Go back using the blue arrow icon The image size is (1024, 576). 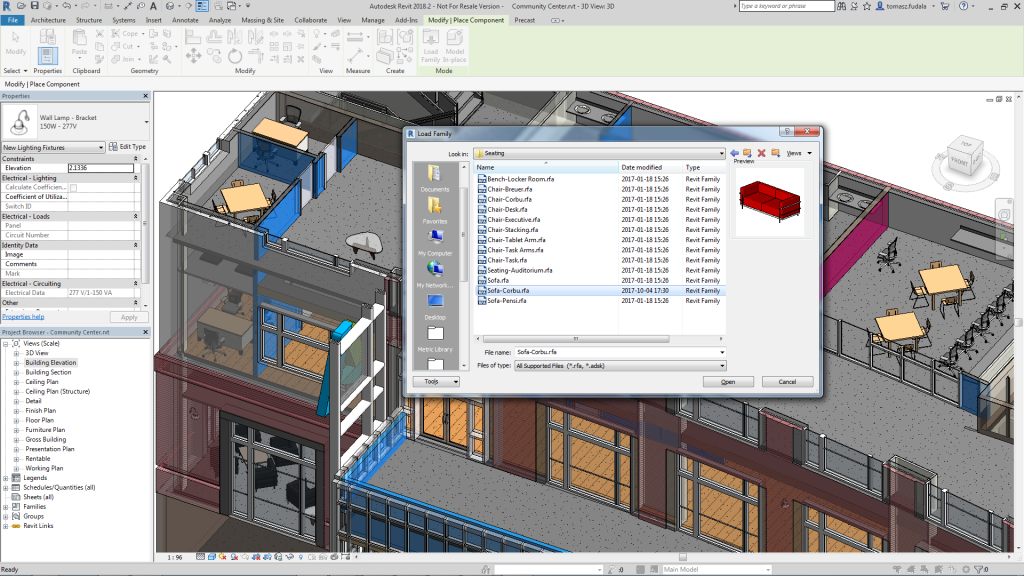(x=734, y=153)
